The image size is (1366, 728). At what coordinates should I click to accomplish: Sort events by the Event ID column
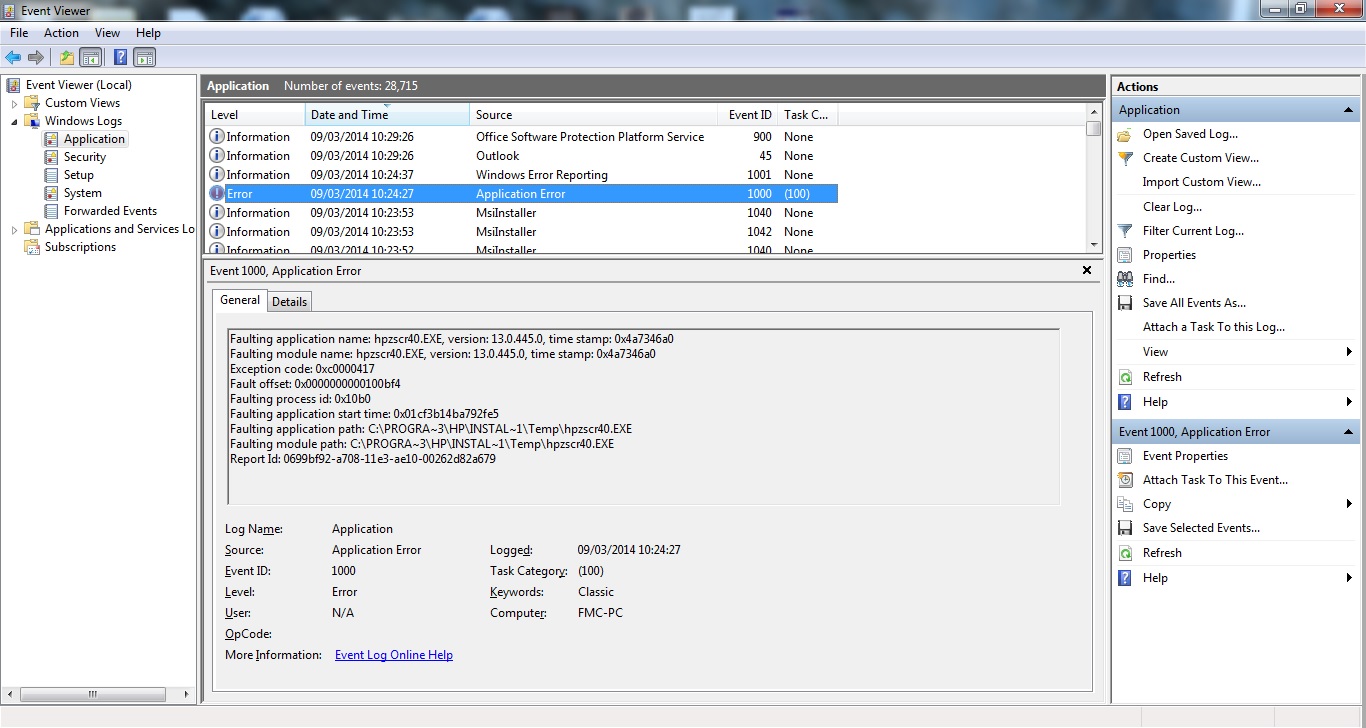click(749, 115)
